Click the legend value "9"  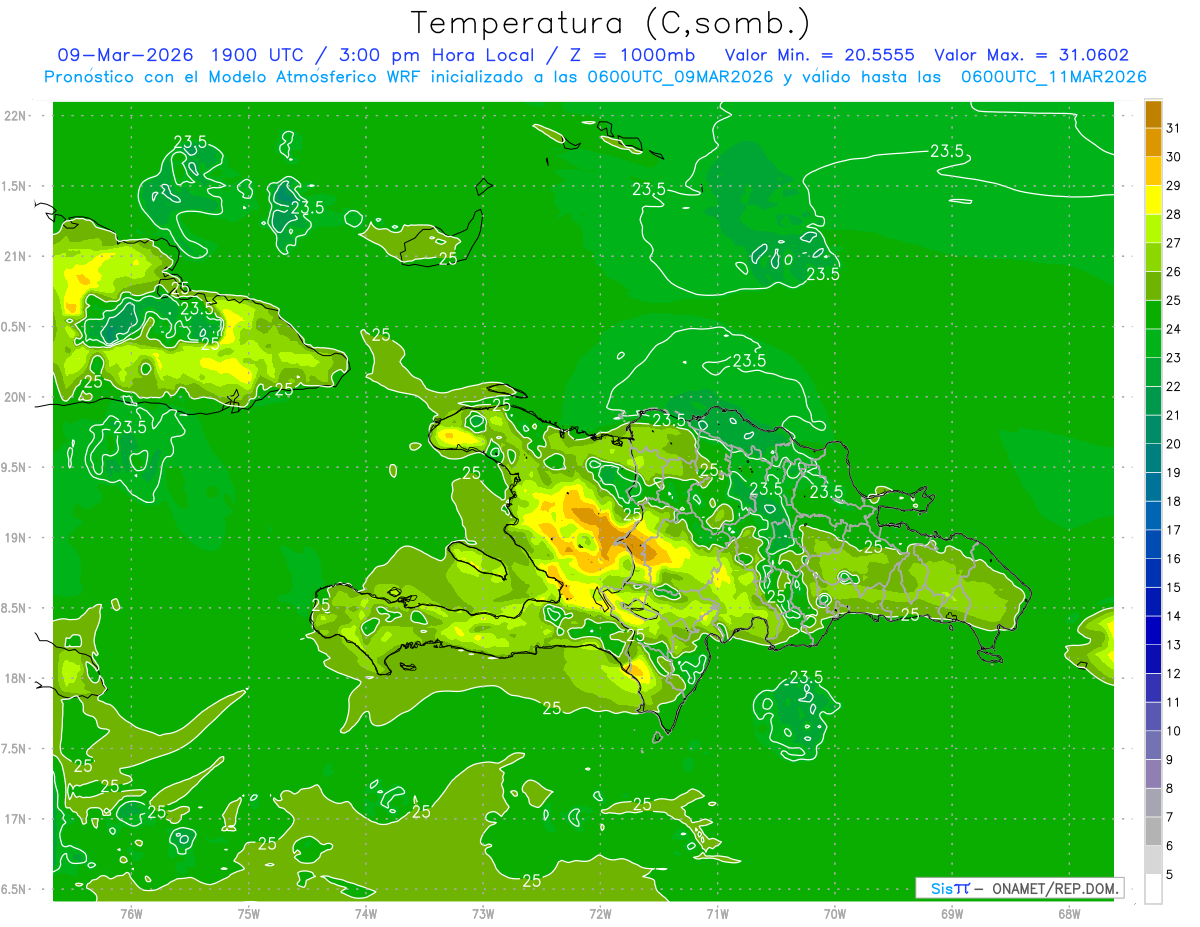pos(1170,760)
